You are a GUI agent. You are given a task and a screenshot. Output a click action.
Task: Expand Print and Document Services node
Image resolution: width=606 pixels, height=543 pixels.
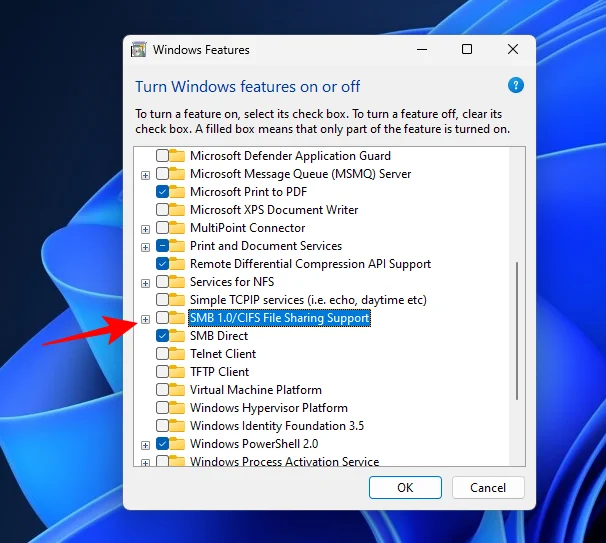(145, 247)
